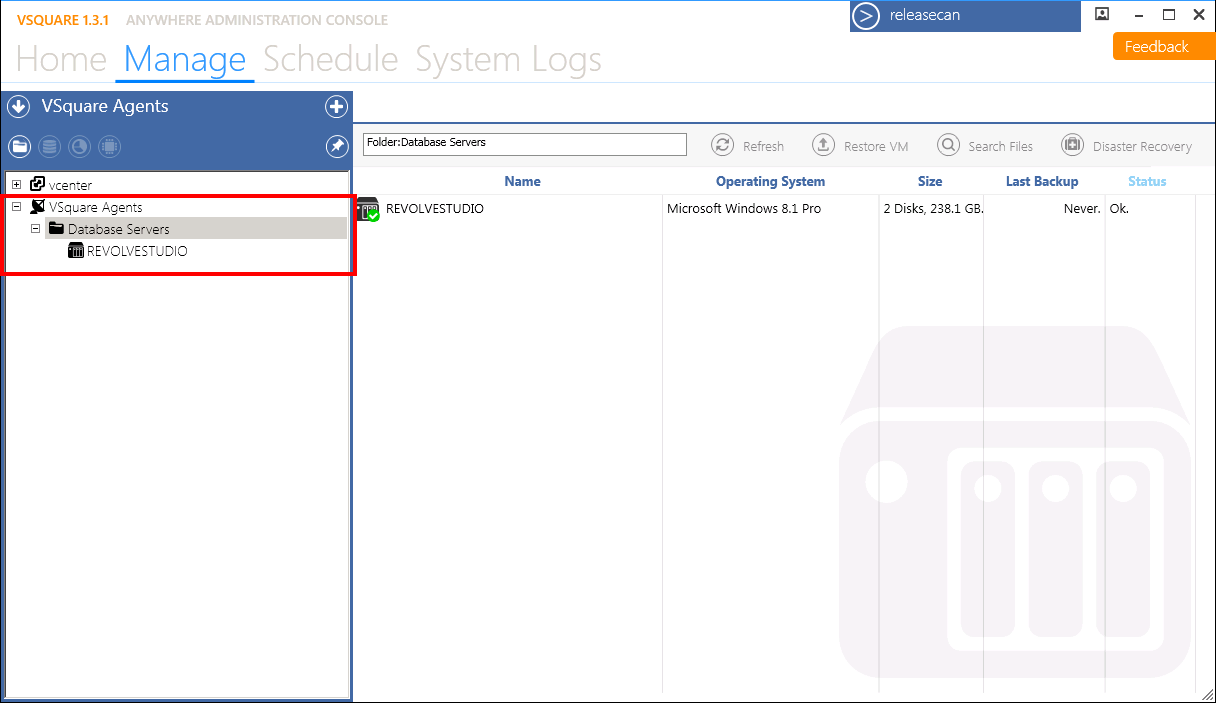Click the down-arrow icon beside VSquare Agents header

click(18, 107)
